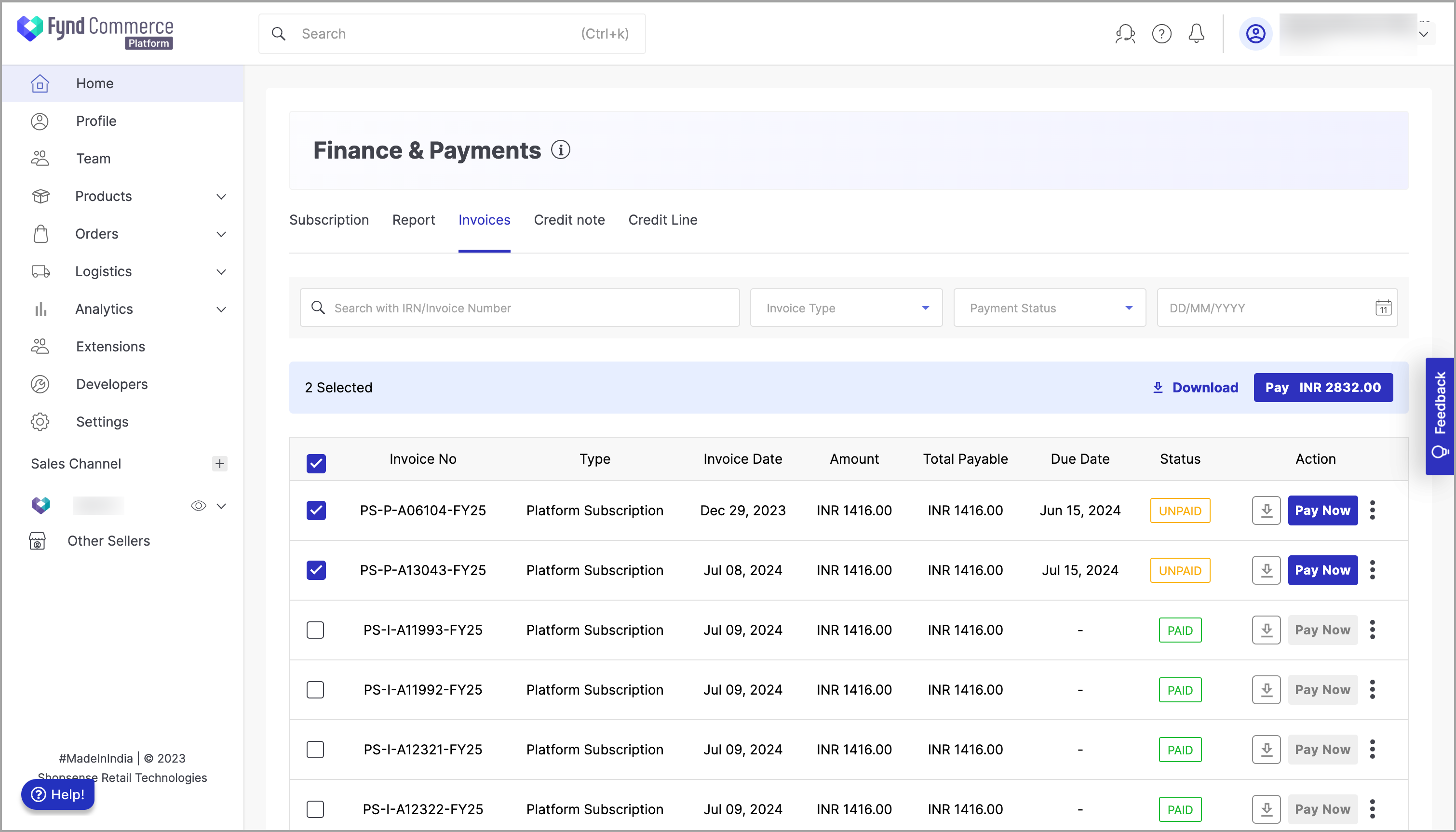1456x832 pixels.
Task: Open the date picker calendar icon
Action: tap(1383, 308)
